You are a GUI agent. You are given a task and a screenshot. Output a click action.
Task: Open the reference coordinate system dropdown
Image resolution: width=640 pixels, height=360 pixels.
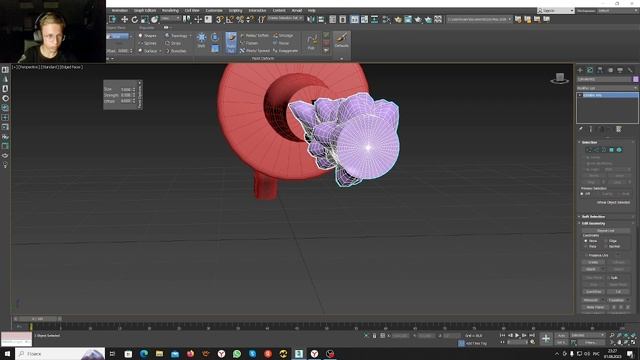click(170, 19)
